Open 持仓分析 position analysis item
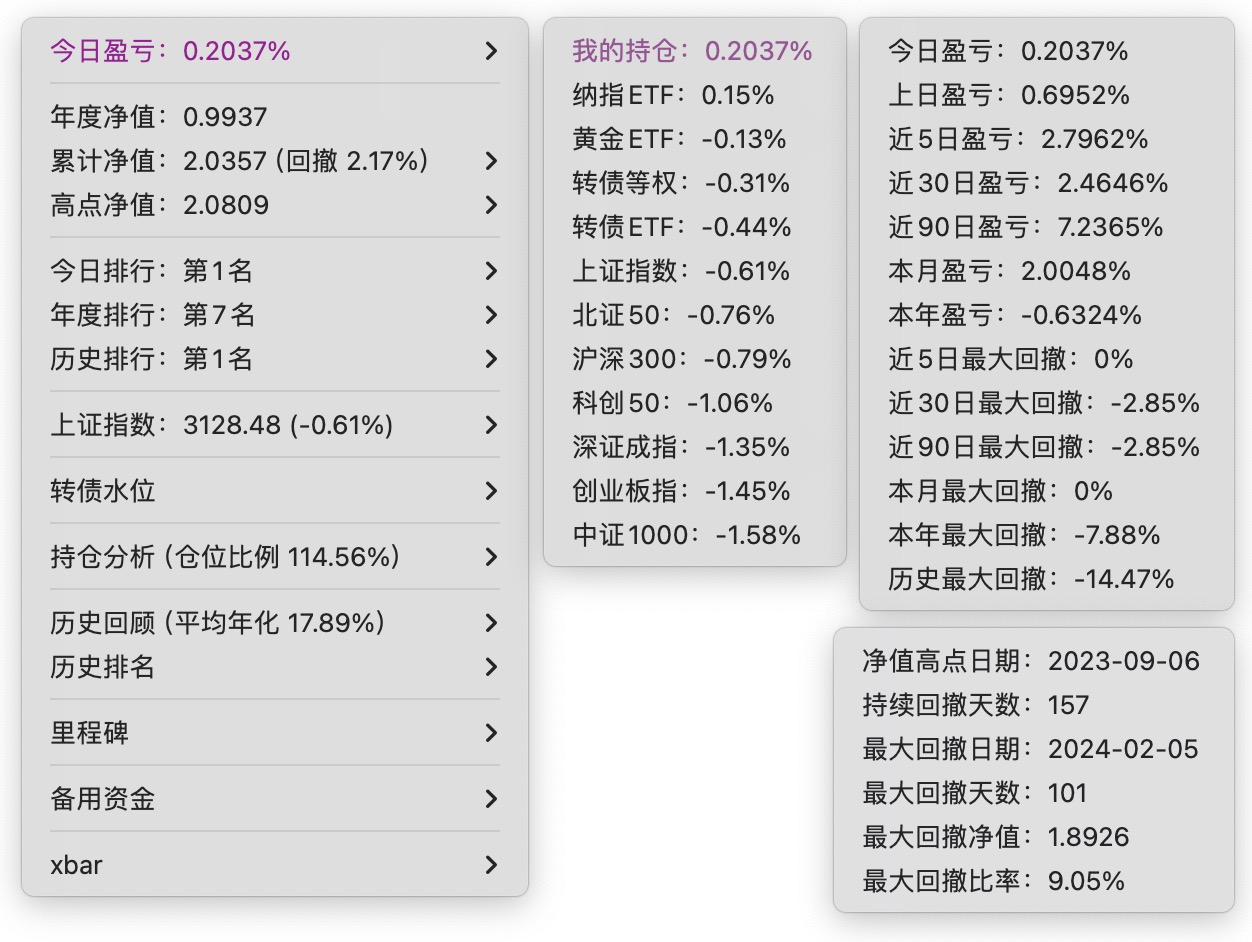This screenshot has height=942, width=1252. pos(225,557)
